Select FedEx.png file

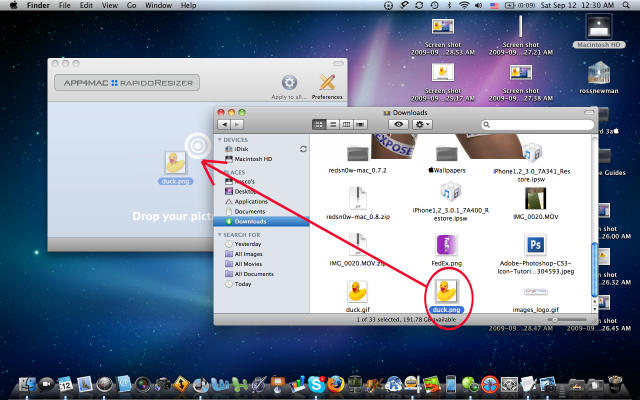click(447, 250)
